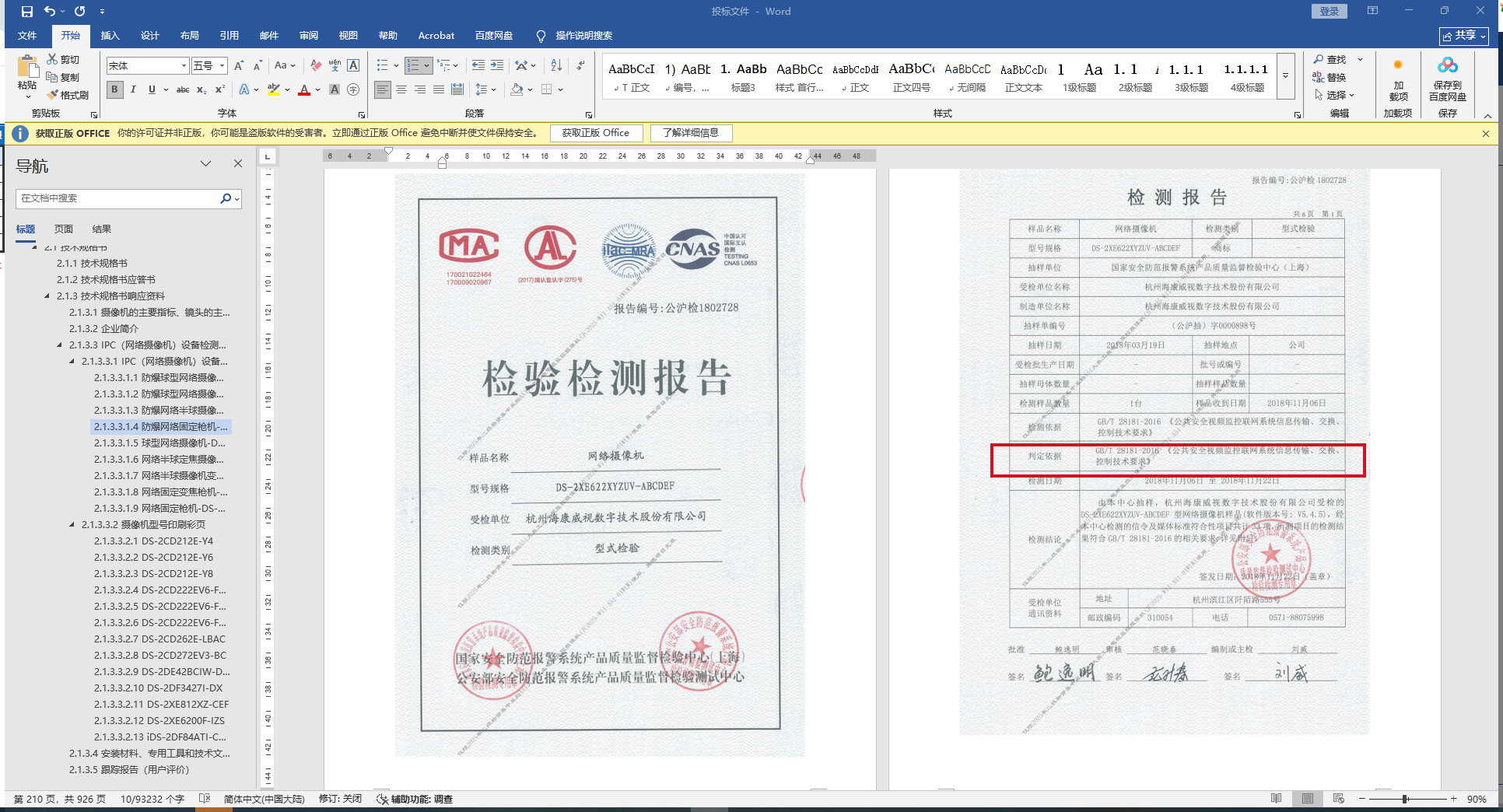
Task: Save the file to 百度网盘
Action: pos(1448,80)
